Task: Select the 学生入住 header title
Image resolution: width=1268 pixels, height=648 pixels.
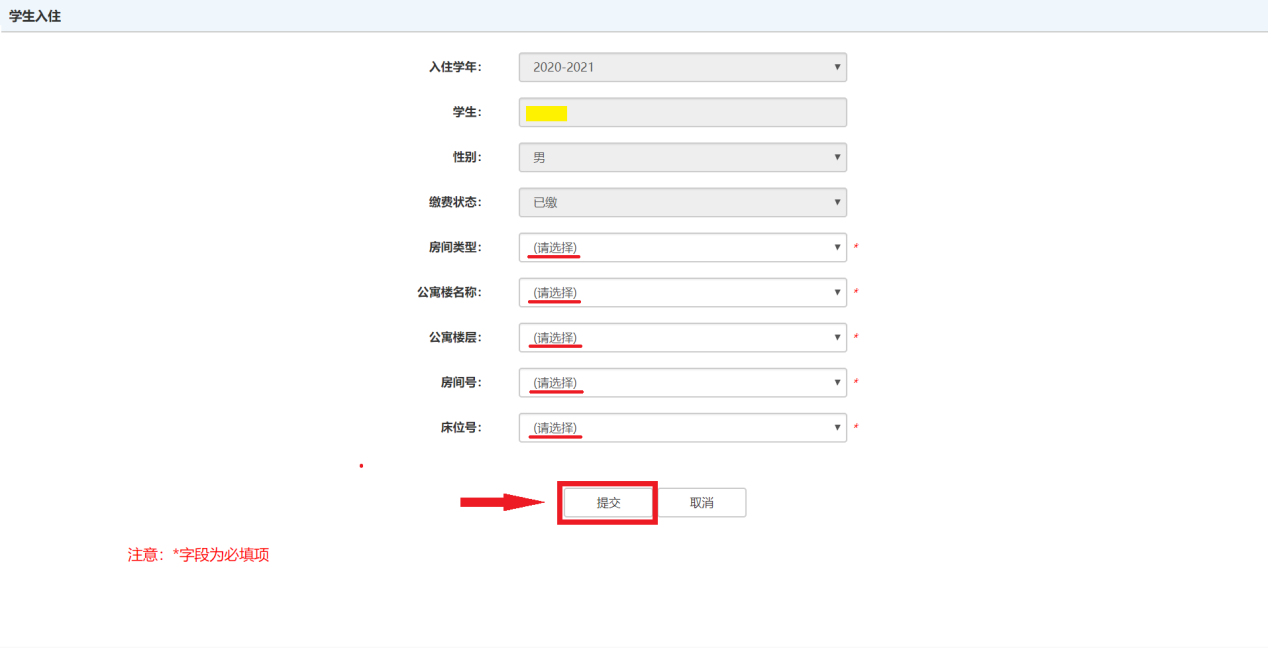Action: 35,16
